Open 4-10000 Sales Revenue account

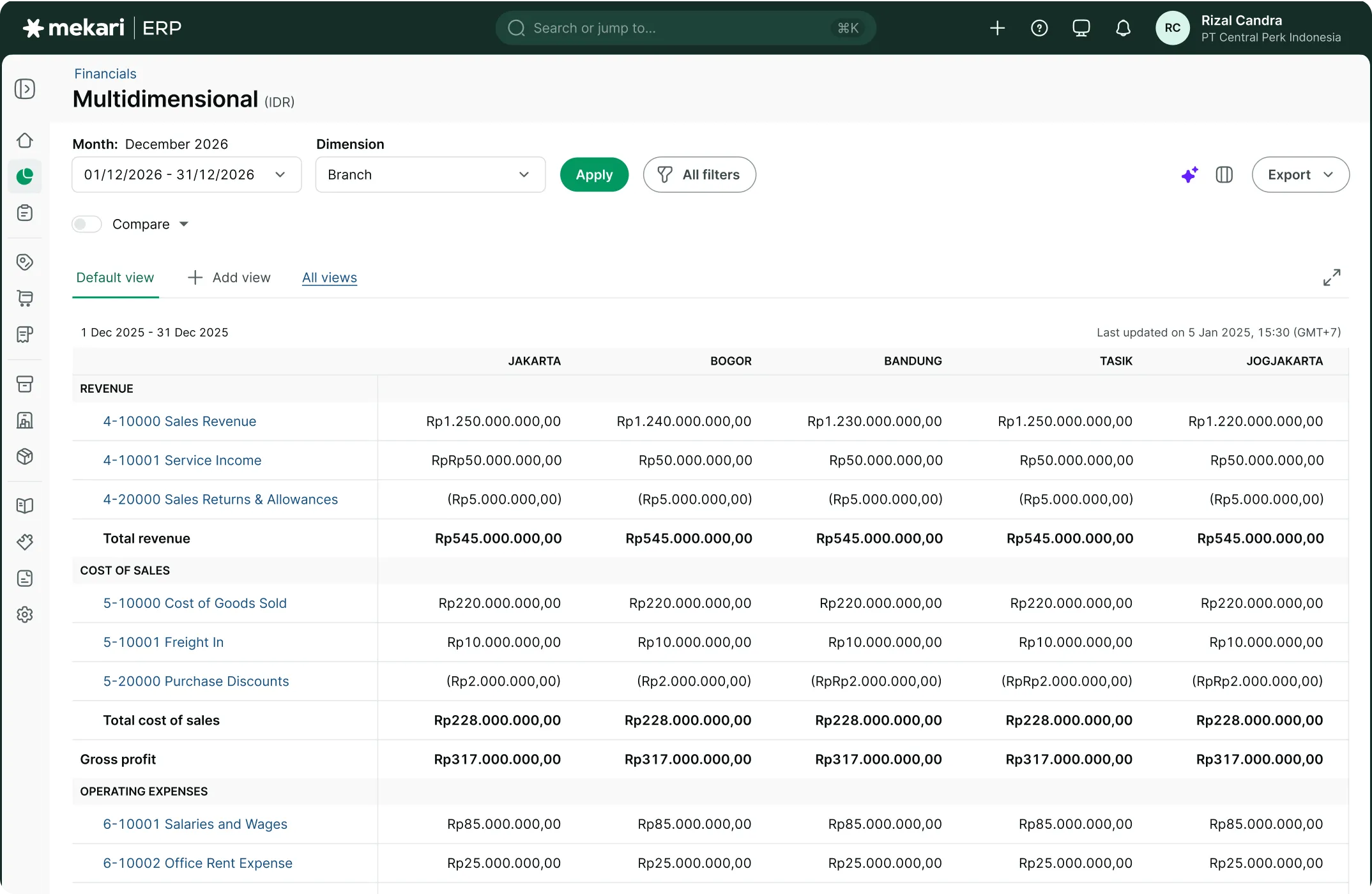(x=179, y=421)
